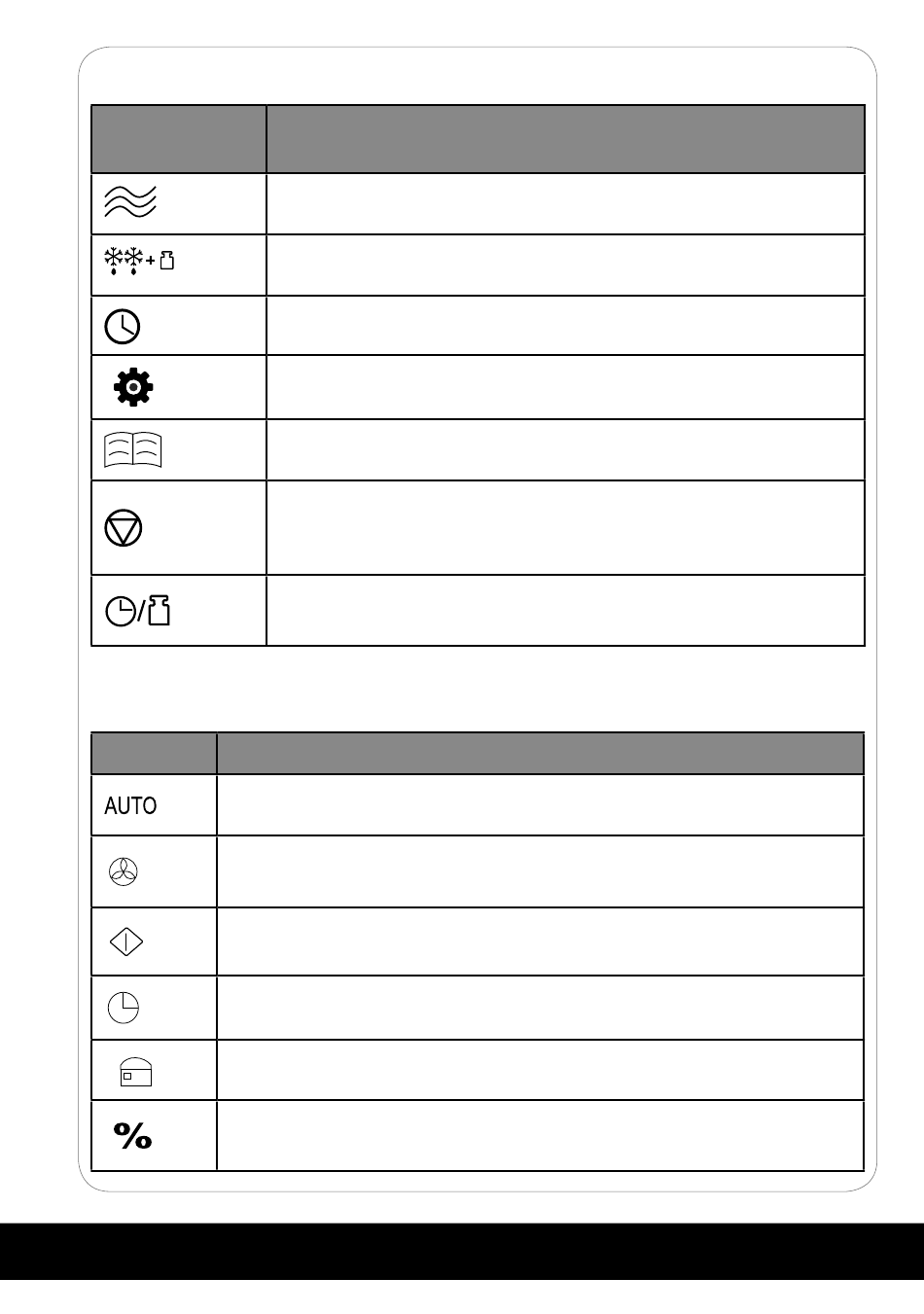Click the gray header of second table
The width and height of the screenshot is (924, 1314).
point(478,754)
